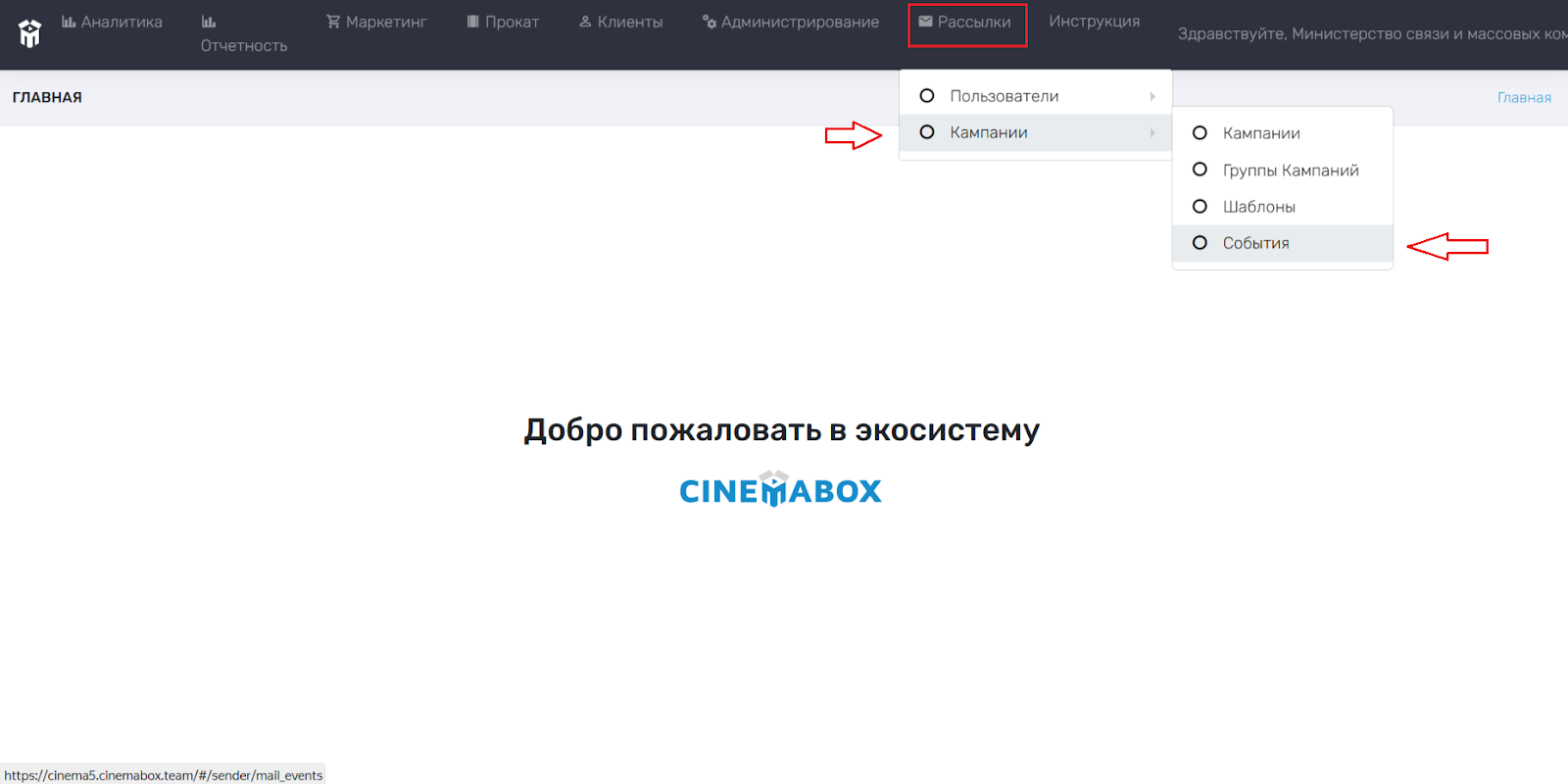Choose Группы Кампаний in the submenu
This screenshot has height=784, width=1568.
pyautogui.click(x=1283, y=170)
